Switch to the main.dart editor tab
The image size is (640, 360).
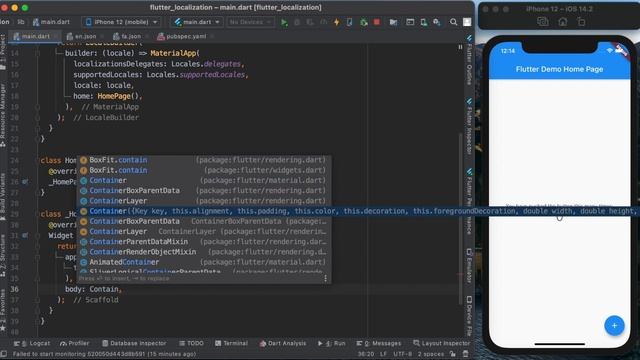36,36
